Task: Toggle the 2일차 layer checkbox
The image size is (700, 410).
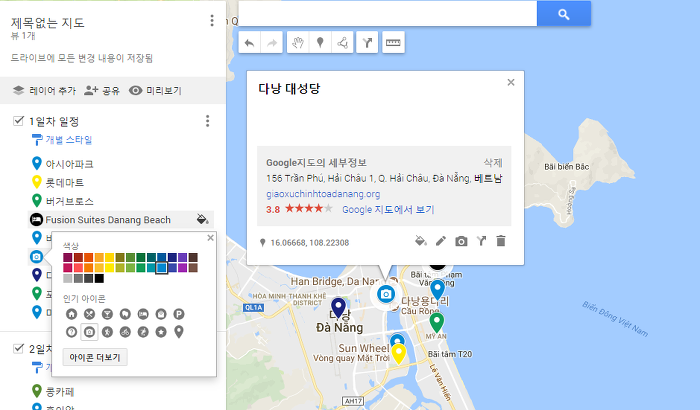Action: coord(18,348)
